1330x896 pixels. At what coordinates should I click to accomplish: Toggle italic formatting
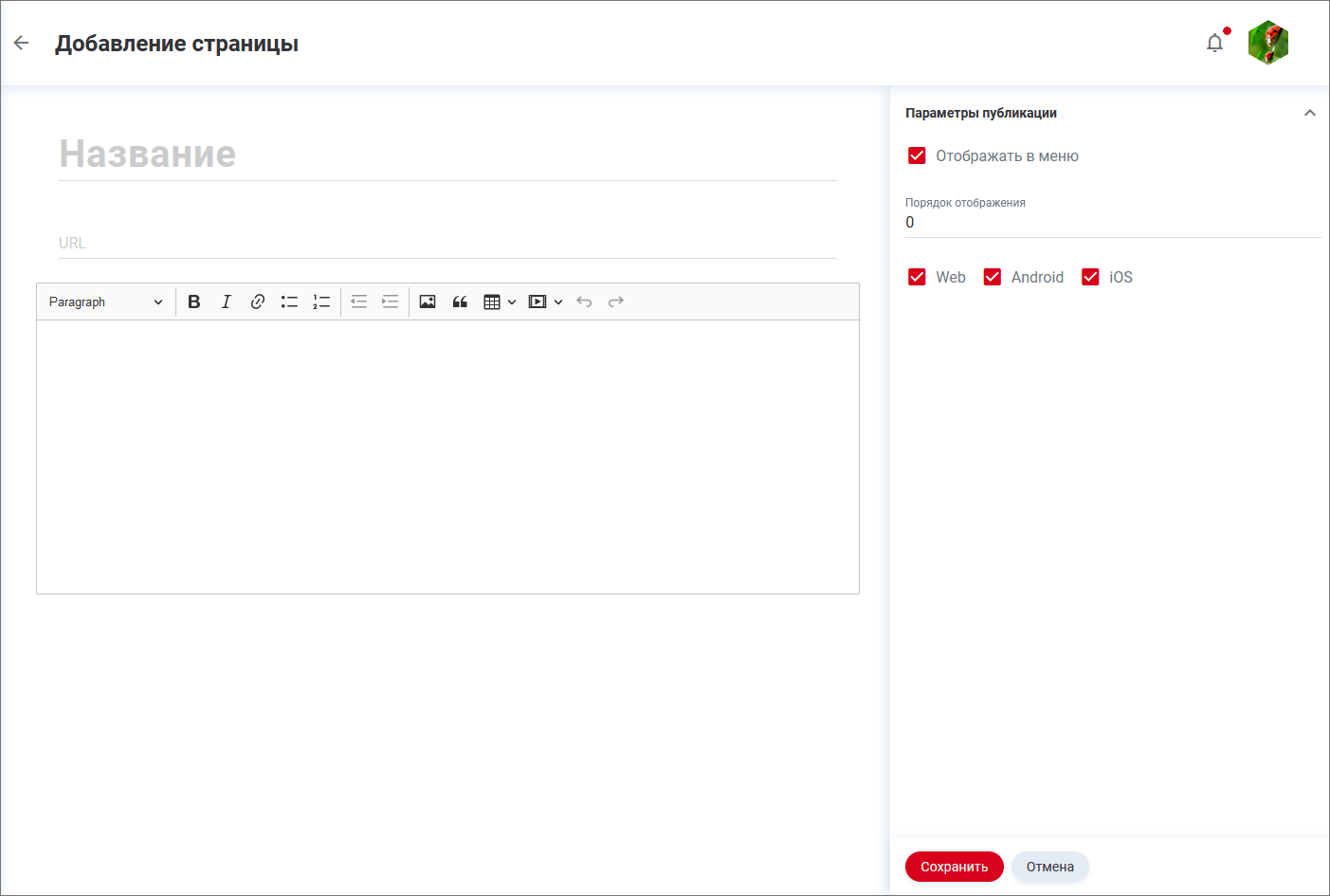[226, 302]
